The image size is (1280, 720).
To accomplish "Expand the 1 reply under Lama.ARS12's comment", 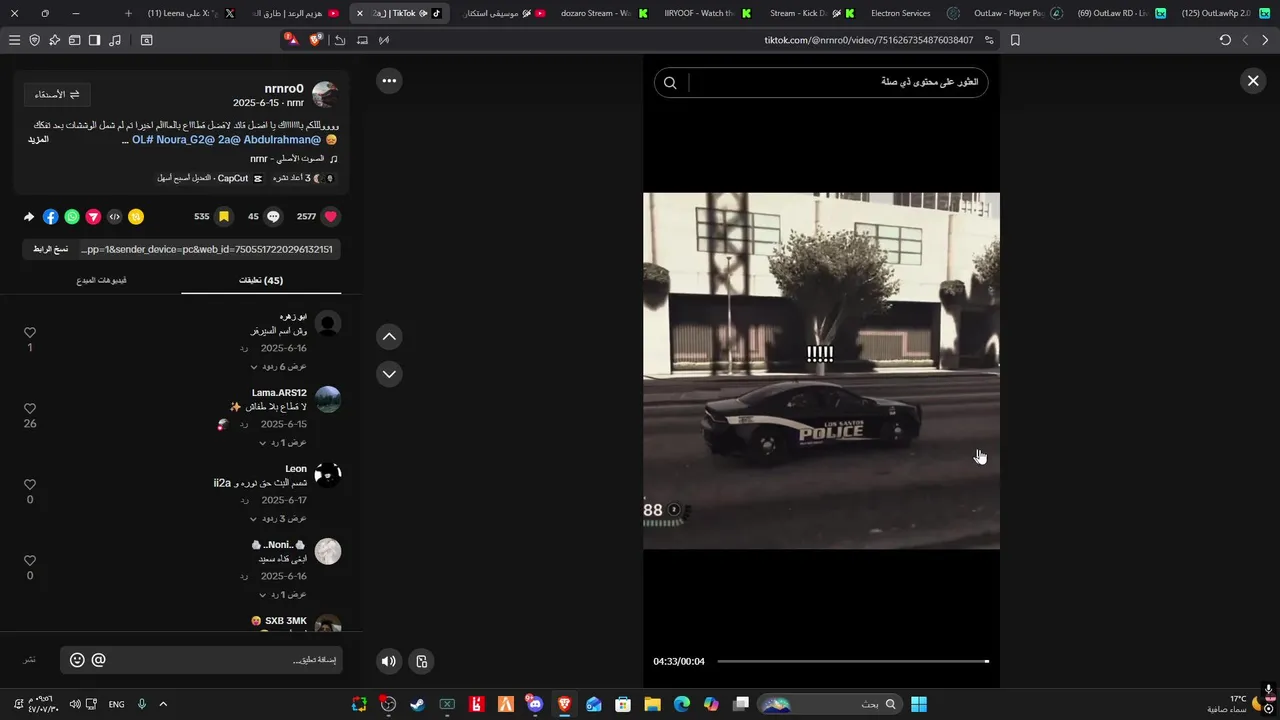I will pos(283,442).
